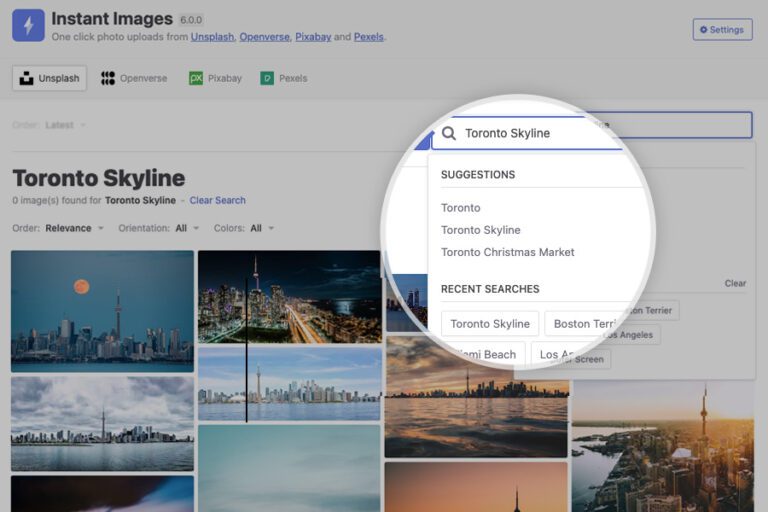This screenshot has width=768, height=512.
Task: Expand the Order Relevance dropdown
Action: point(74,228)
